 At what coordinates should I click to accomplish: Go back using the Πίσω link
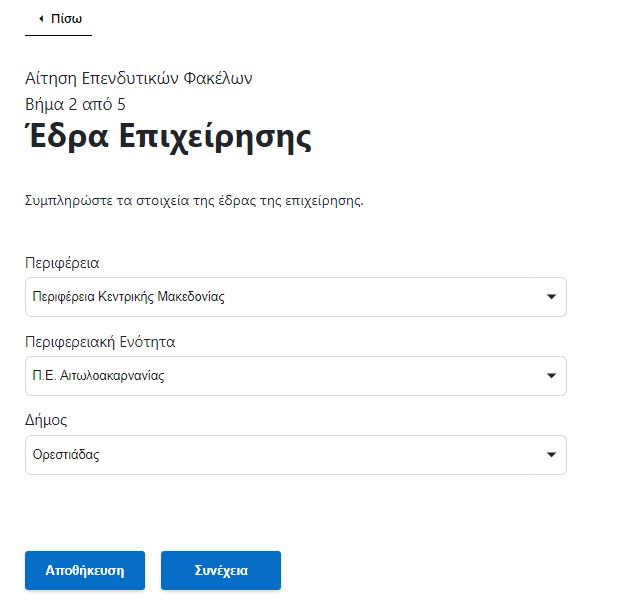[58, 19]
